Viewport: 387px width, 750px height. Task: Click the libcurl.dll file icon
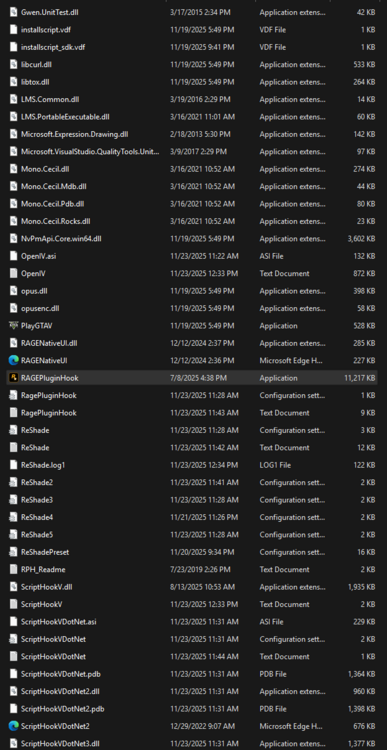tap(13, 64)
